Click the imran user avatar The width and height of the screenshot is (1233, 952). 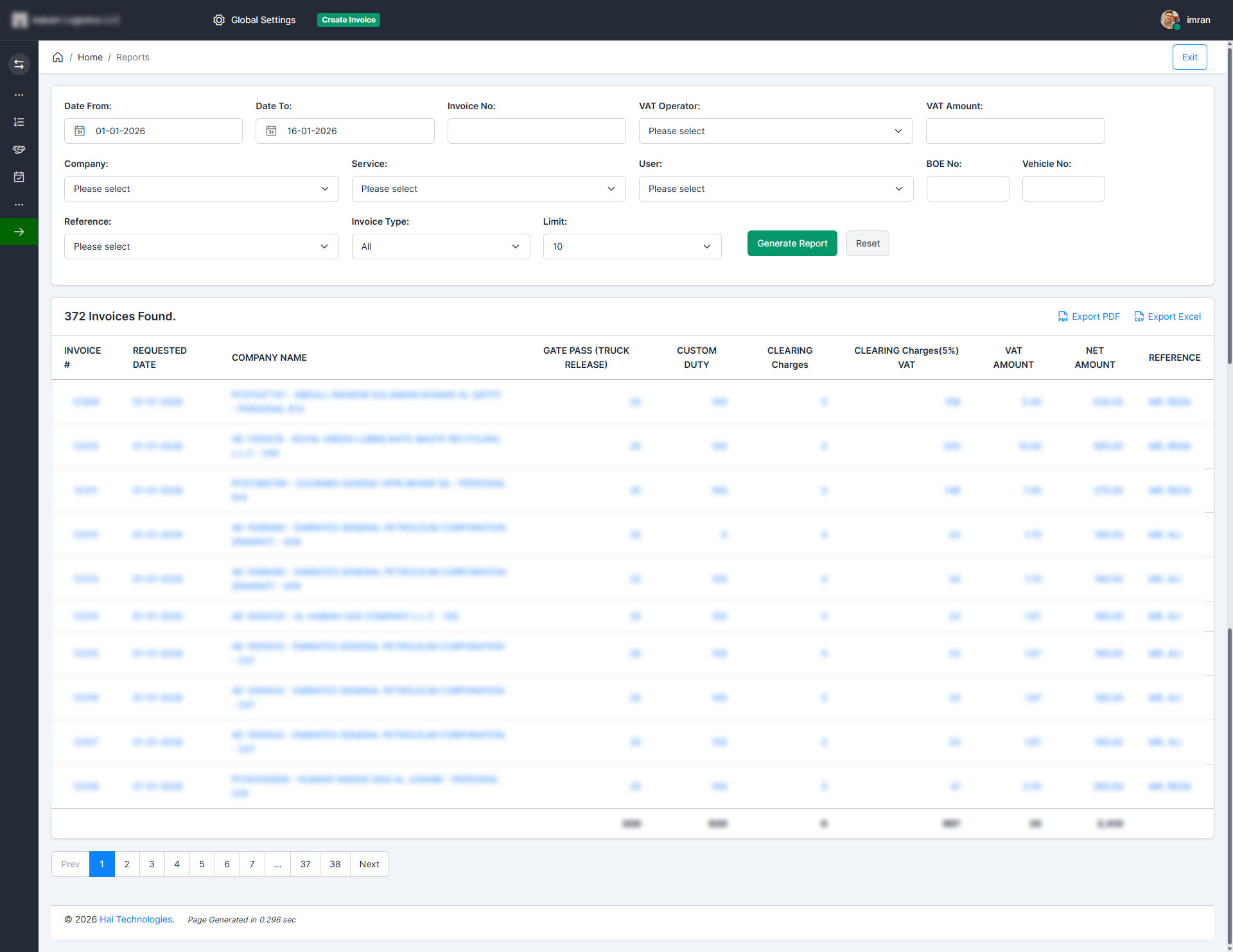pos(1169,20)
